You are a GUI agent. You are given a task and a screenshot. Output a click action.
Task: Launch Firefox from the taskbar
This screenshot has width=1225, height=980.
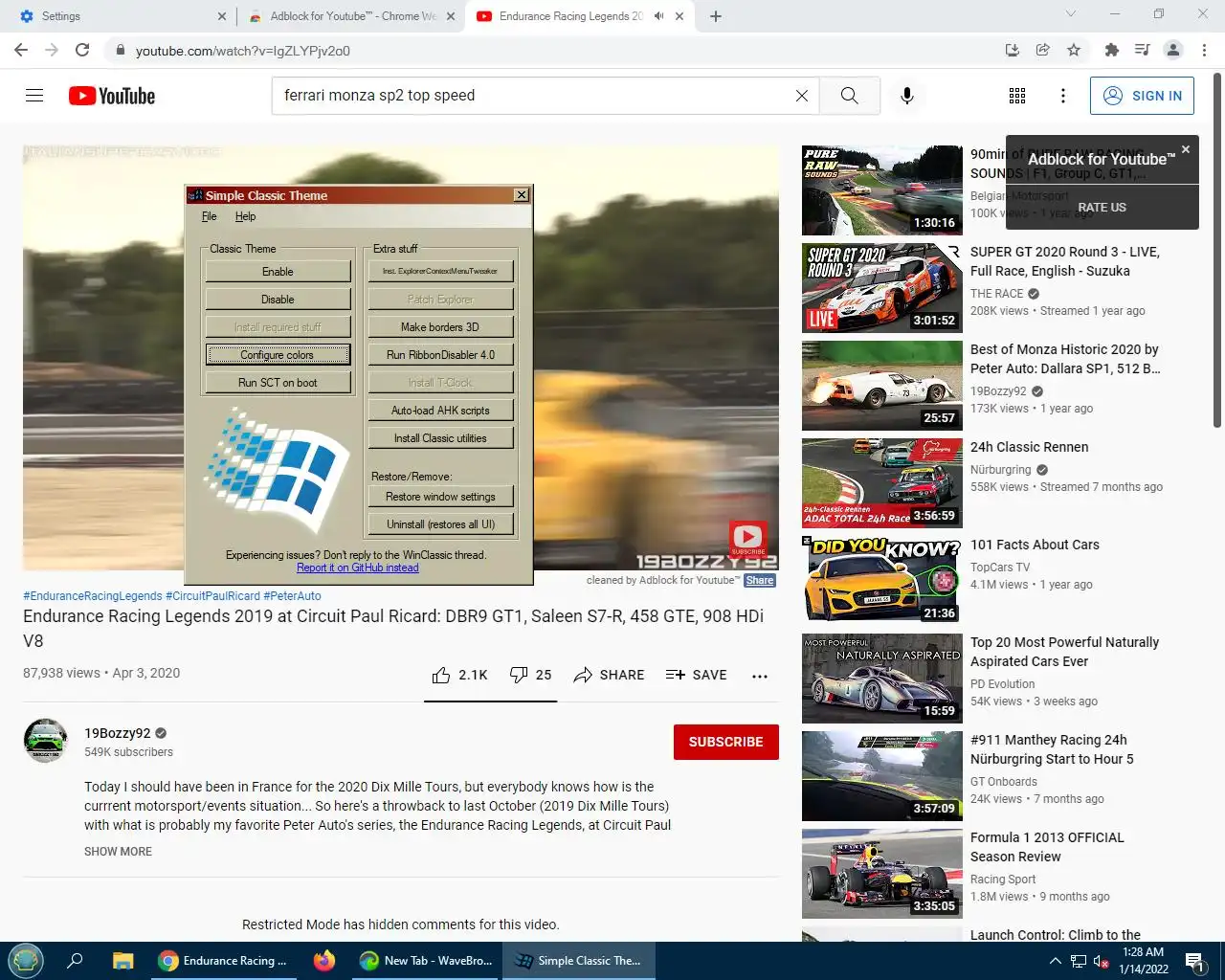[324, 960]
